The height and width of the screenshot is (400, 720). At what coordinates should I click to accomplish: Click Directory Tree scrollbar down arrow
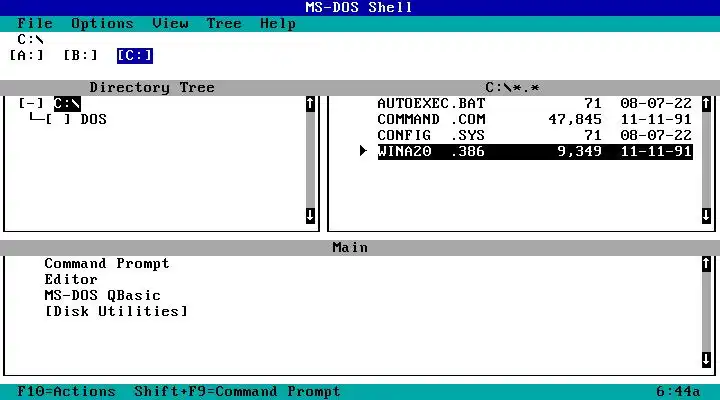[x=310, y=215]
